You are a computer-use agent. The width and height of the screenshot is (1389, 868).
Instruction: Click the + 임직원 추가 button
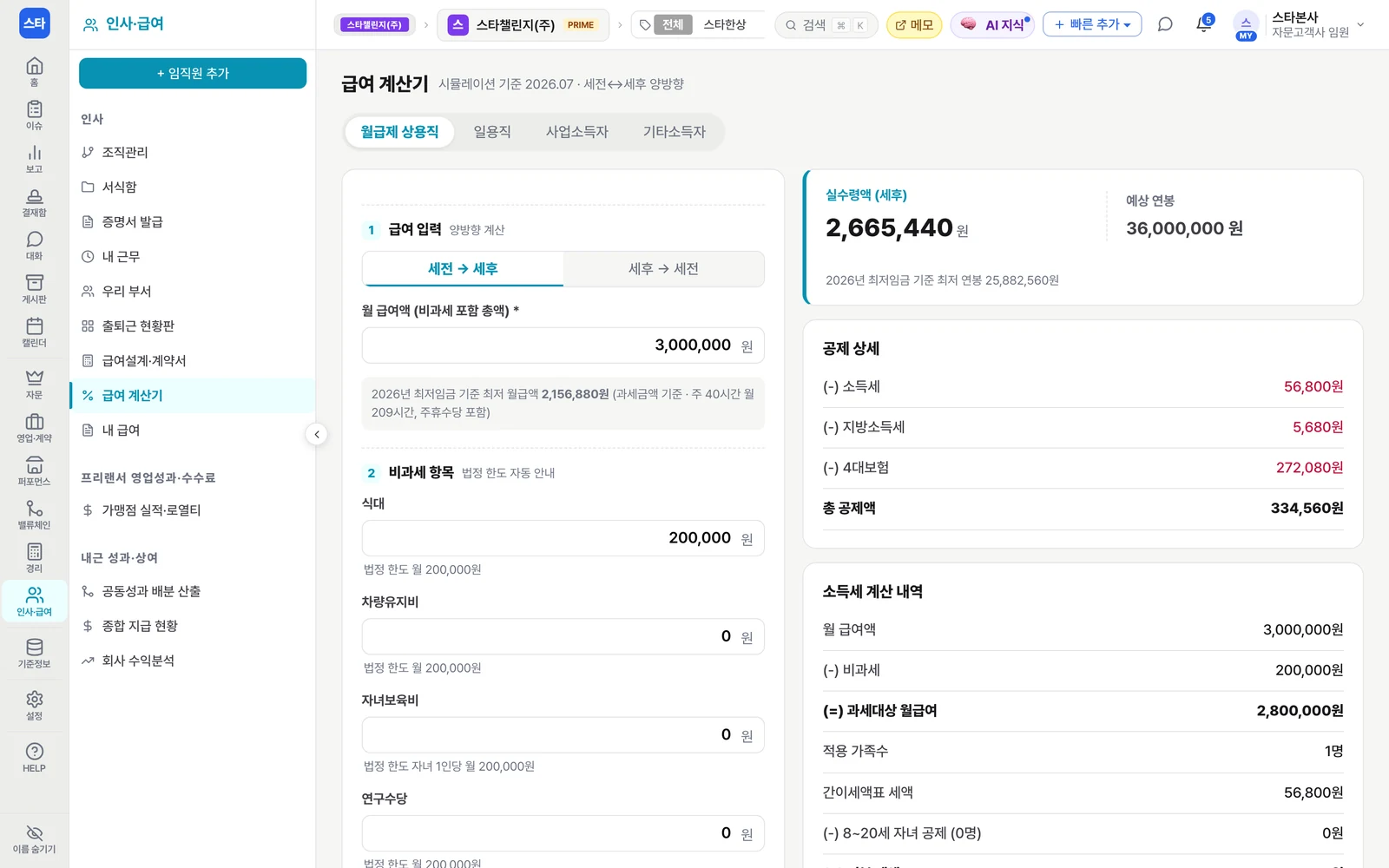193,74
